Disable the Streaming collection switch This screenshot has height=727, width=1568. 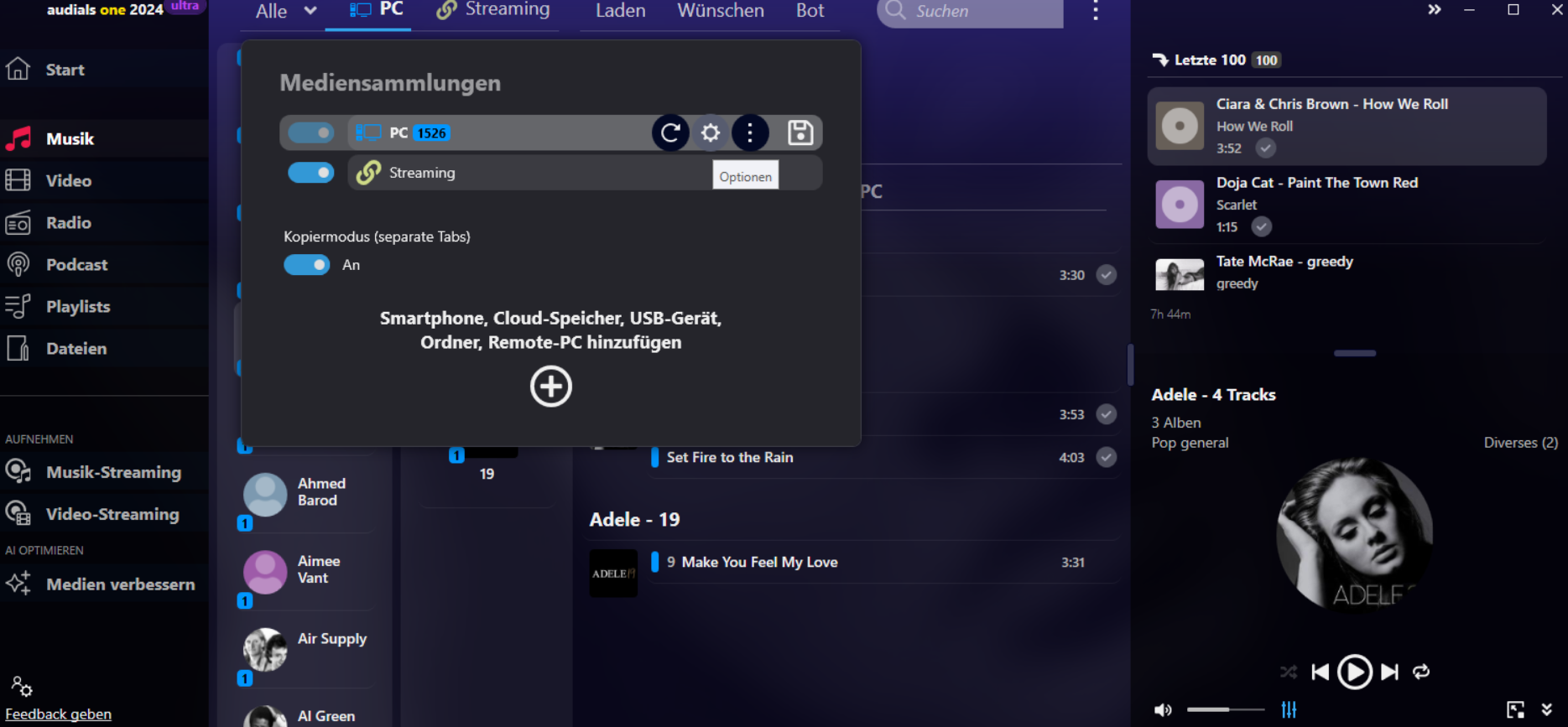click(x=311, y=173)
